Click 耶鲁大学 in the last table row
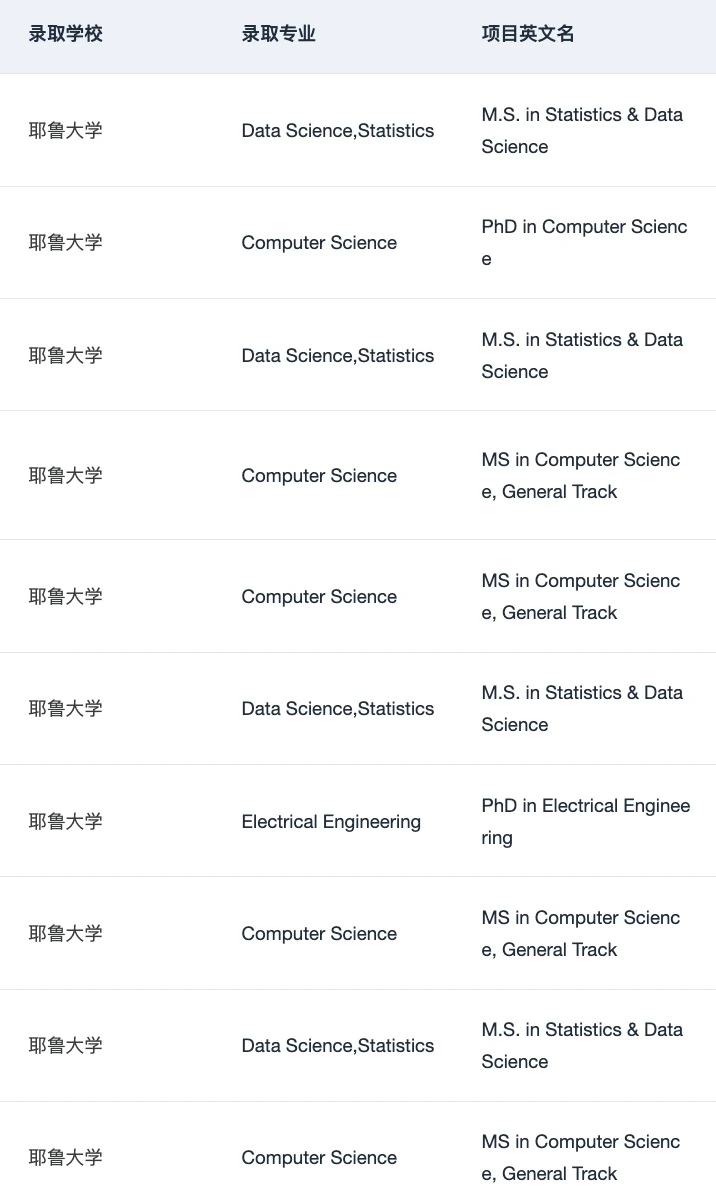The height and width of the screenshot is (1204, 716). point(65,1158)
